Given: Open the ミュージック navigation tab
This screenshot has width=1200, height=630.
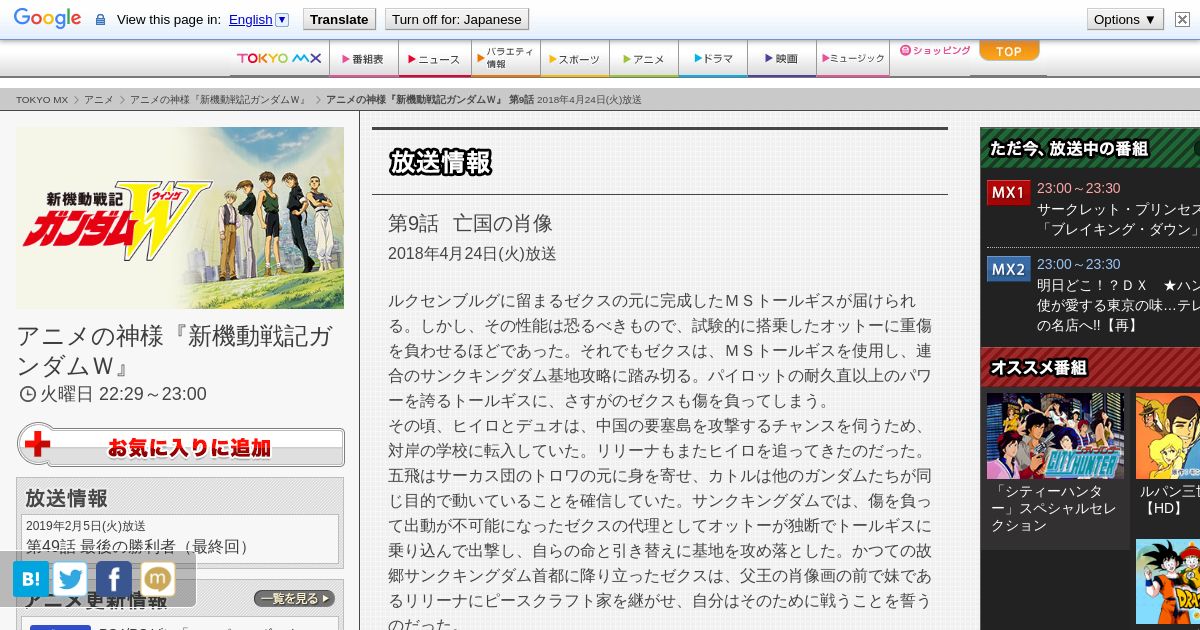Looking at the screenshot, I should coord(853,59).
